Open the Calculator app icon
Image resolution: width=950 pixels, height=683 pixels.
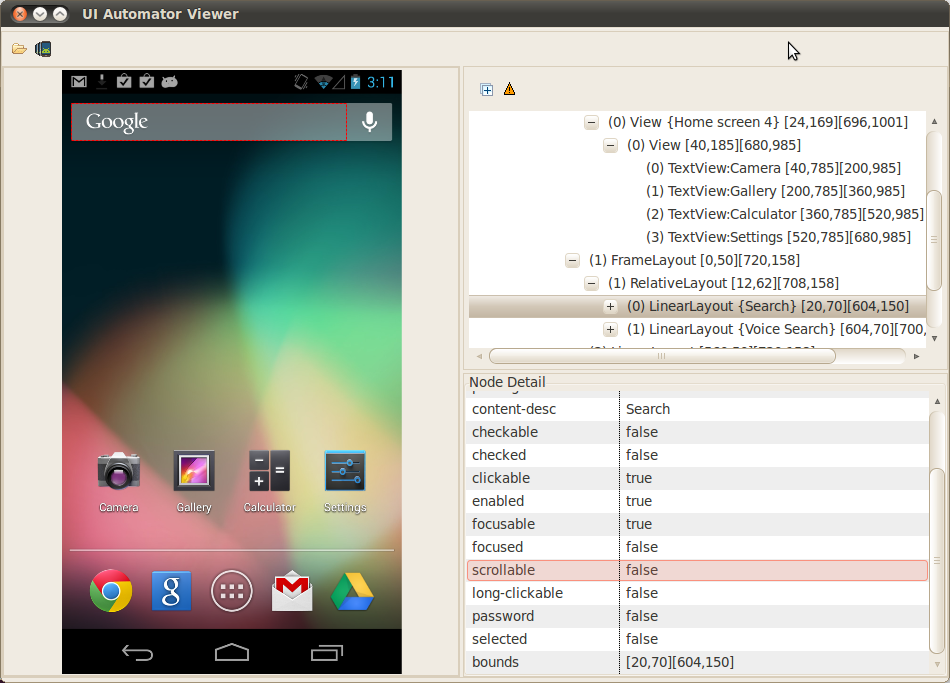pyautogui.click(x=269, y=472)
